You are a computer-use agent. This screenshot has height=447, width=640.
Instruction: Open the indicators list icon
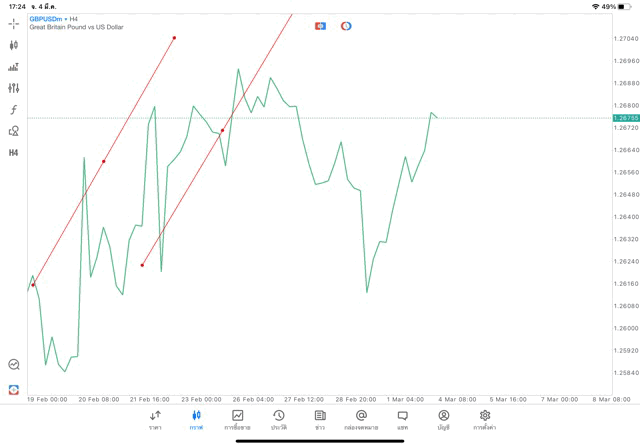coord(14,67)
